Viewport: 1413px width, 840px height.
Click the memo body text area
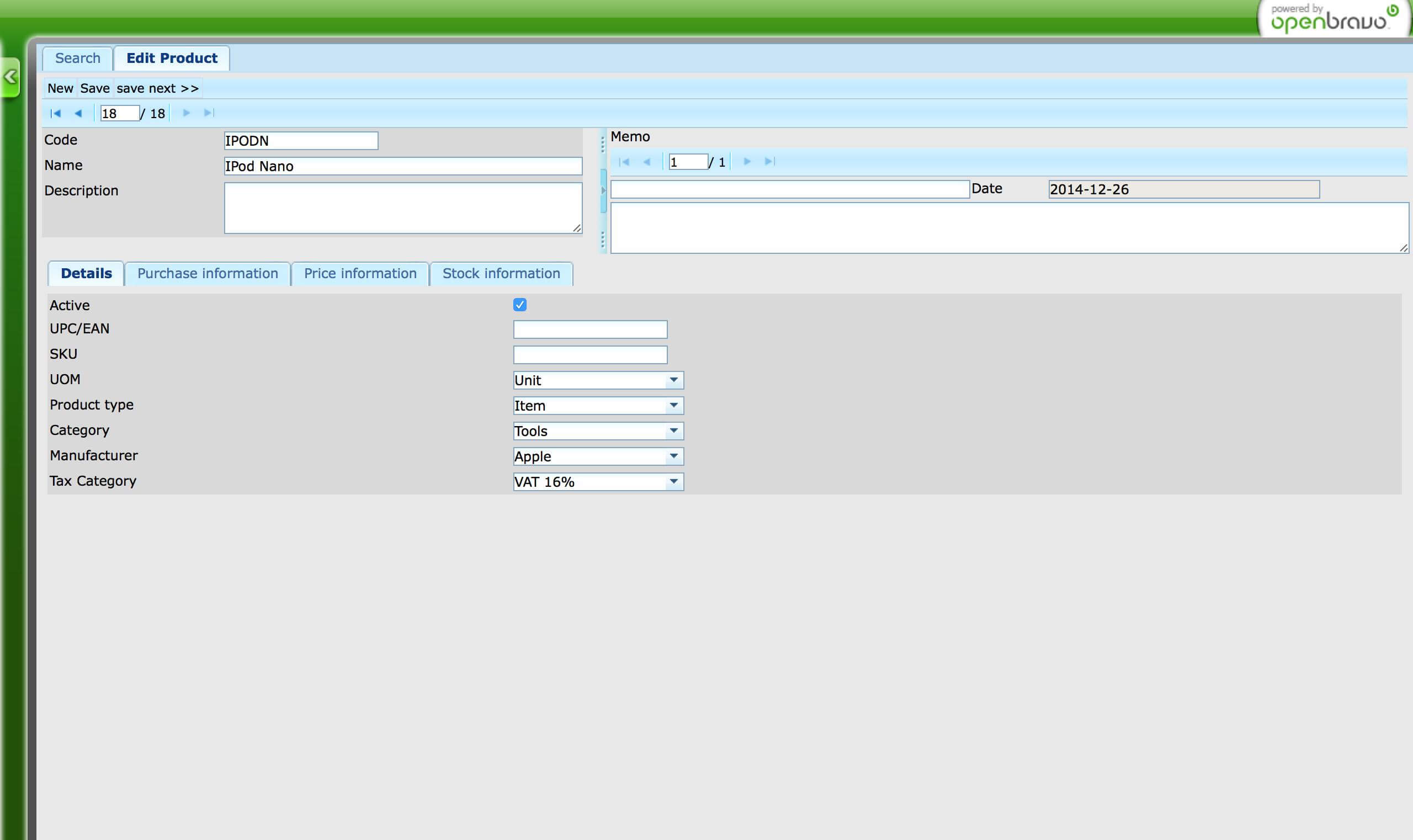pos(1010,228)
